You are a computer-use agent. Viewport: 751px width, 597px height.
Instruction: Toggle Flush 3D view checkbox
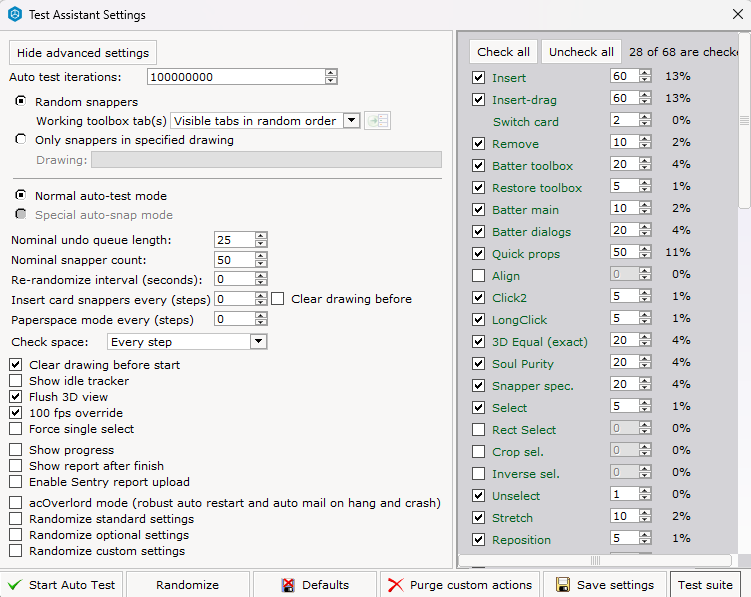tap(15, 397)
